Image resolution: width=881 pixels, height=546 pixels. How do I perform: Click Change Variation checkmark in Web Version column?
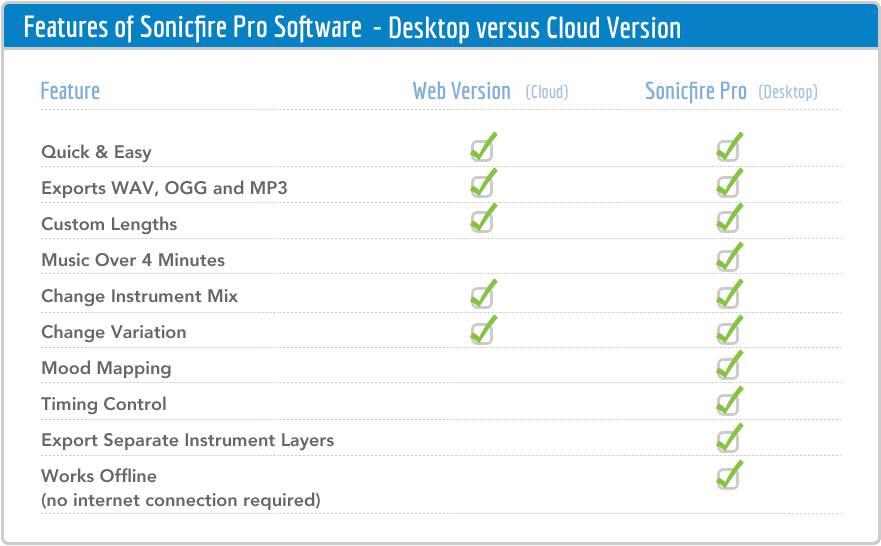pos(484,330)
